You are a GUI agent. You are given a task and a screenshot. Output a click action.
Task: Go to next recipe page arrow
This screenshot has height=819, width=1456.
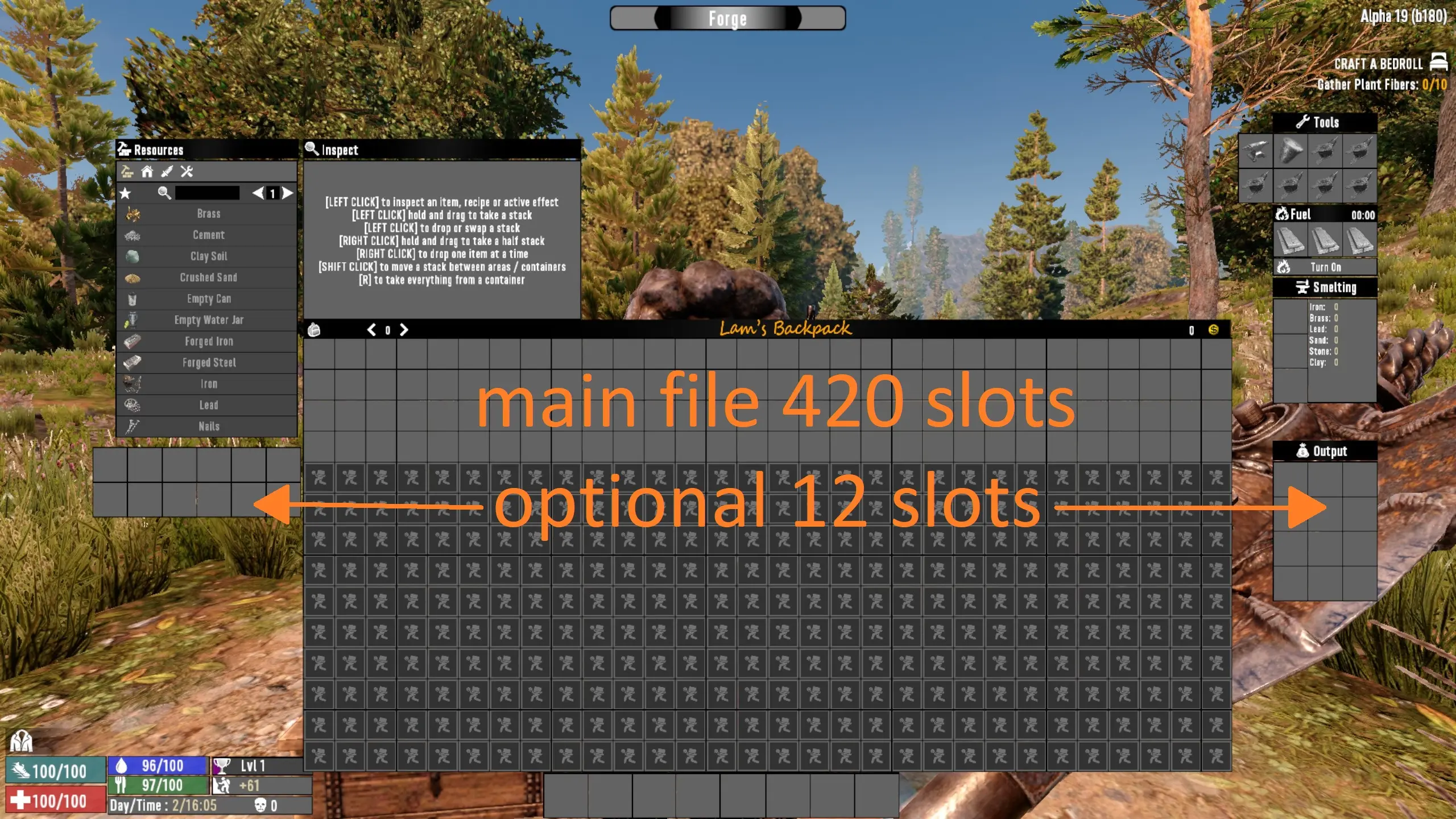tap(288, 193)
